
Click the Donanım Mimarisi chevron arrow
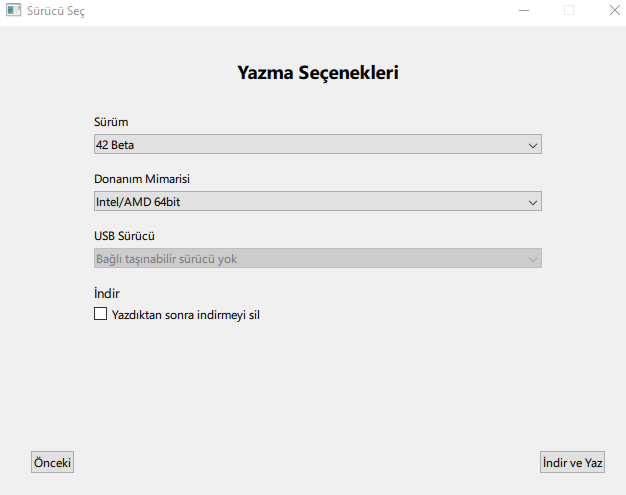click(532, 202)
